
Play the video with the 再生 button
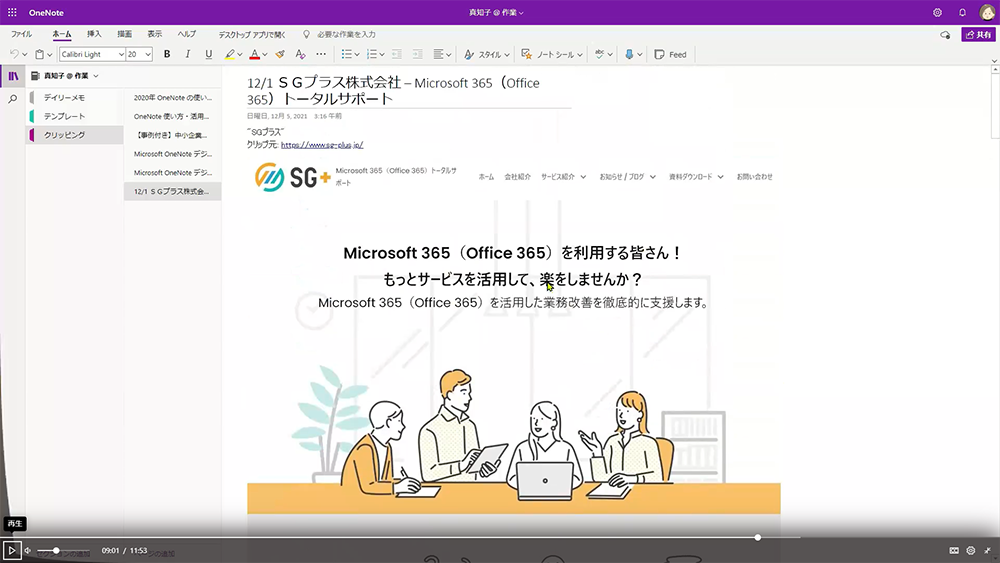pos(11,550)
